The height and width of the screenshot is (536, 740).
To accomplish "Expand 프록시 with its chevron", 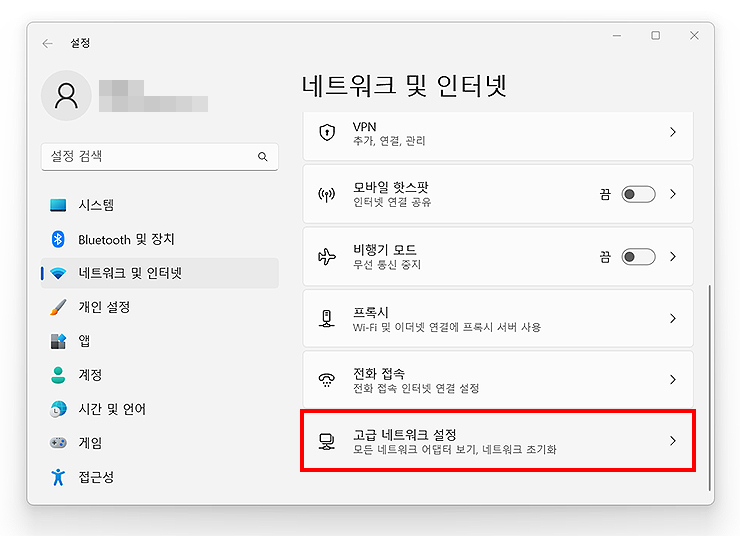I will 673,318.
